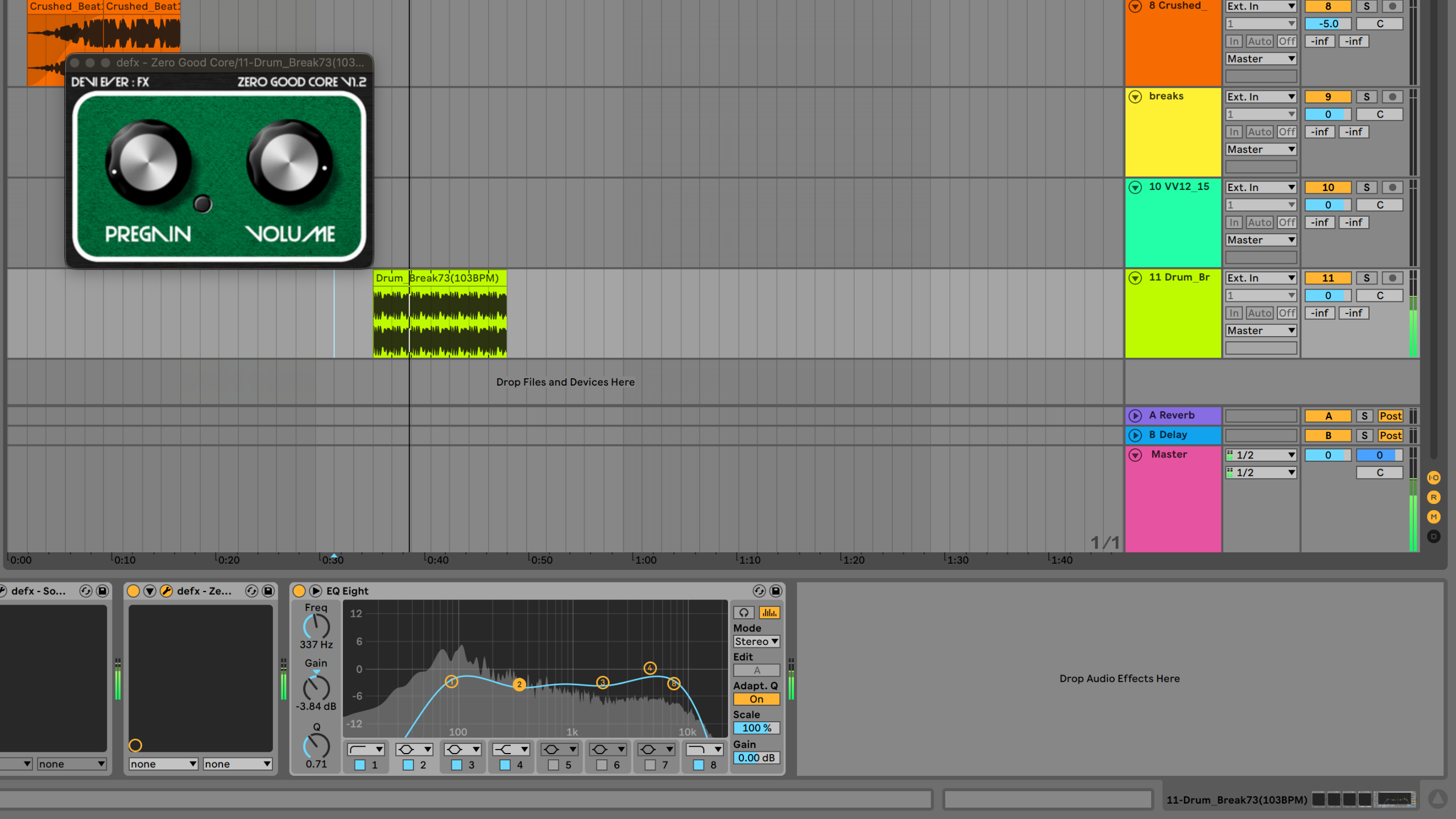Image resolution: width=1456 pixels, height=819 pixels.
Task: Toggle Post button on A Reverb
Action: tap(1391, 416)
